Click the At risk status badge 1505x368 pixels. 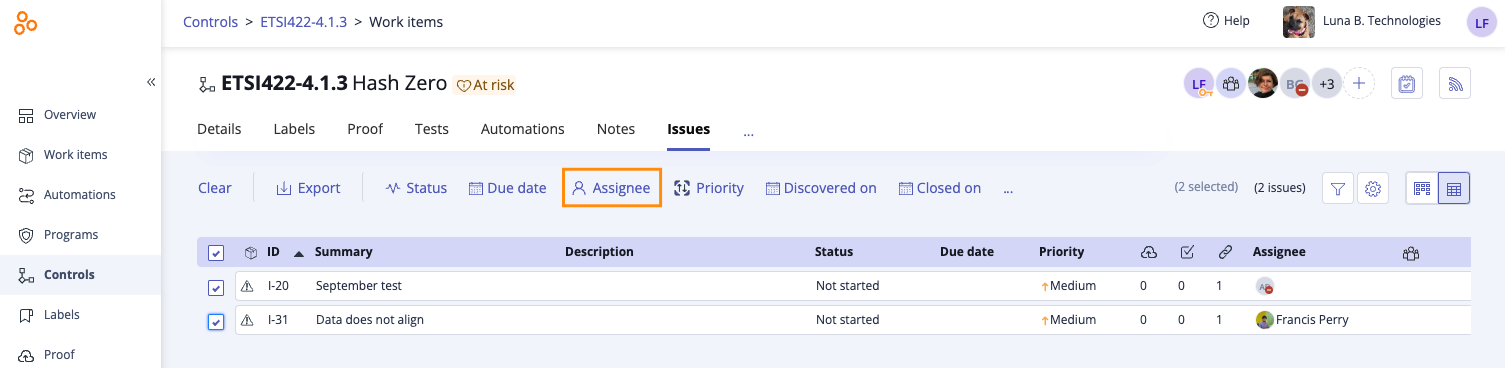(486, 85)
